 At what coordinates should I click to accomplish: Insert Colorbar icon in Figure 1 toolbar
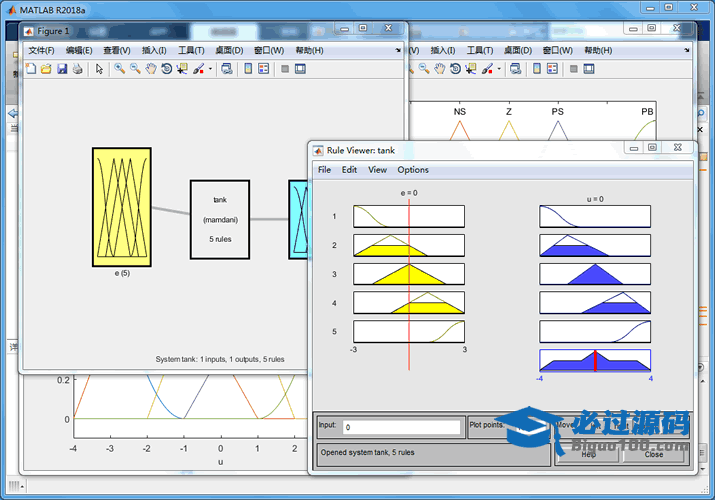(248, 69)
